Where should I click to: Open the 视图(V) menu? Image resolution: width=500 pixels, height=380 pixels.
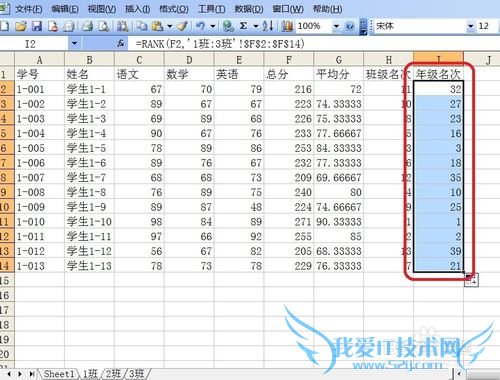pyautogui.click(x=102, y=9)
